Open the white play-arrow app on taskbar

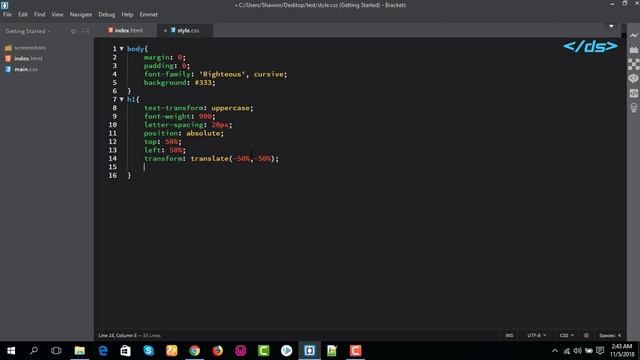click(287, 351)
